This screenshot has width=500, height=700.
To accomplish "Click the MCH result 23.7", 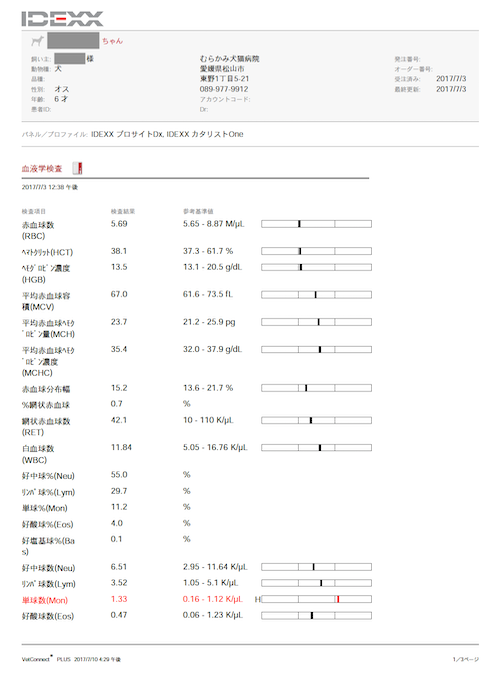I will coord(119,321).
